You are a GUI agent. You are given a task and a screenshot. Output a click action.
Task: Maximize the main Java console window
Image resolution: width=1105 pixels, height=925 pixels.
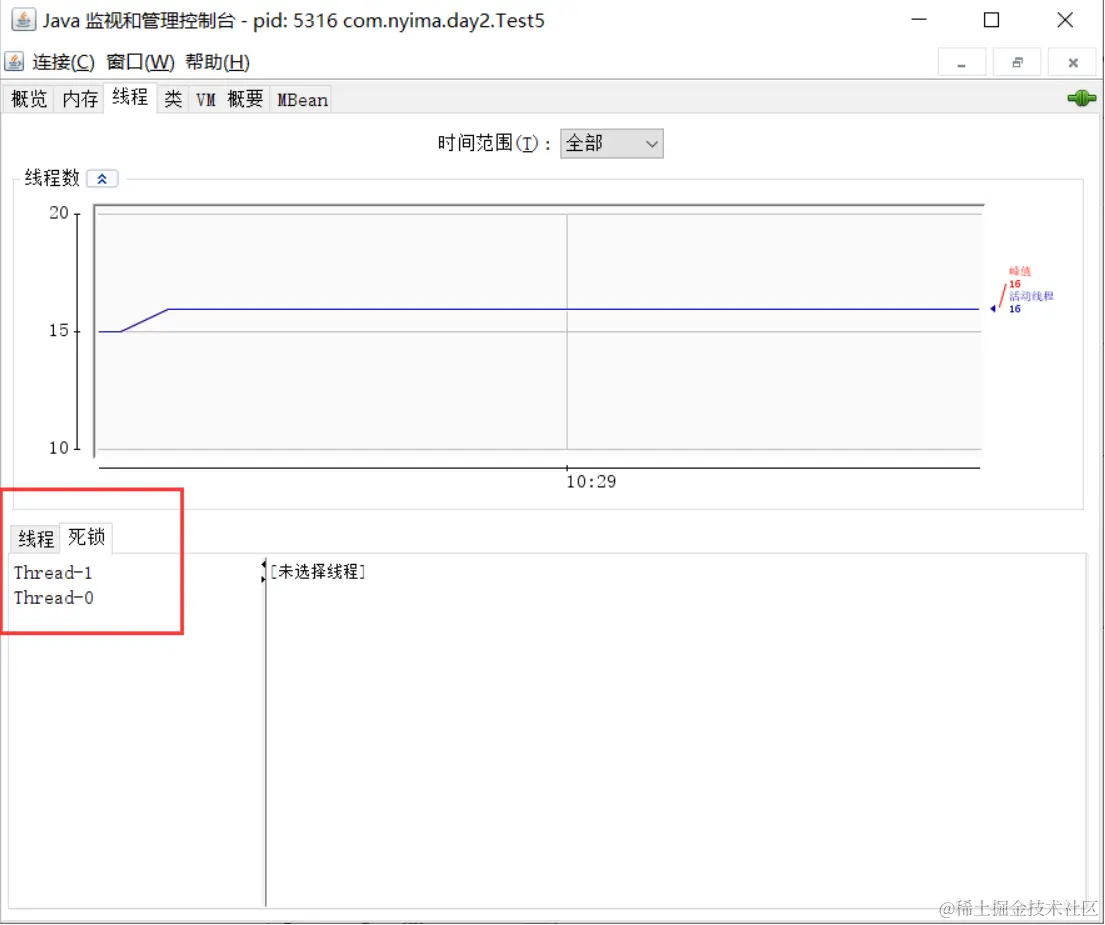click(992, 20)
